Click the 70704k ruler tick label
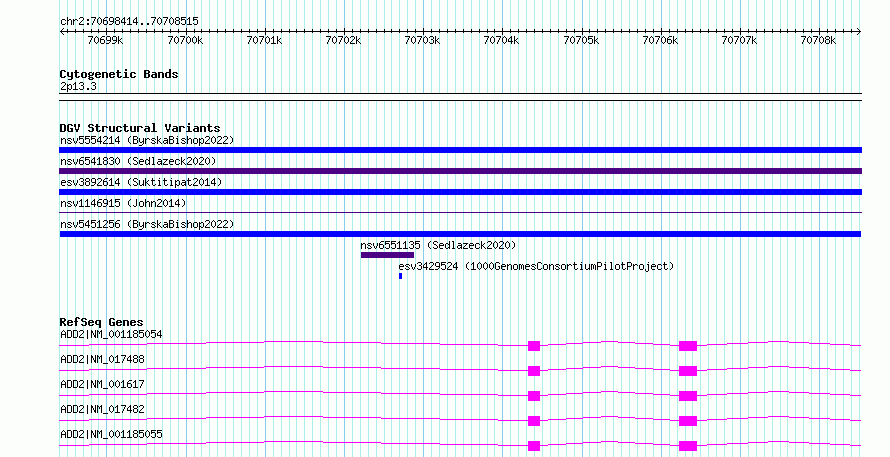Screen dimensions: 890x457 click(501, 40)
